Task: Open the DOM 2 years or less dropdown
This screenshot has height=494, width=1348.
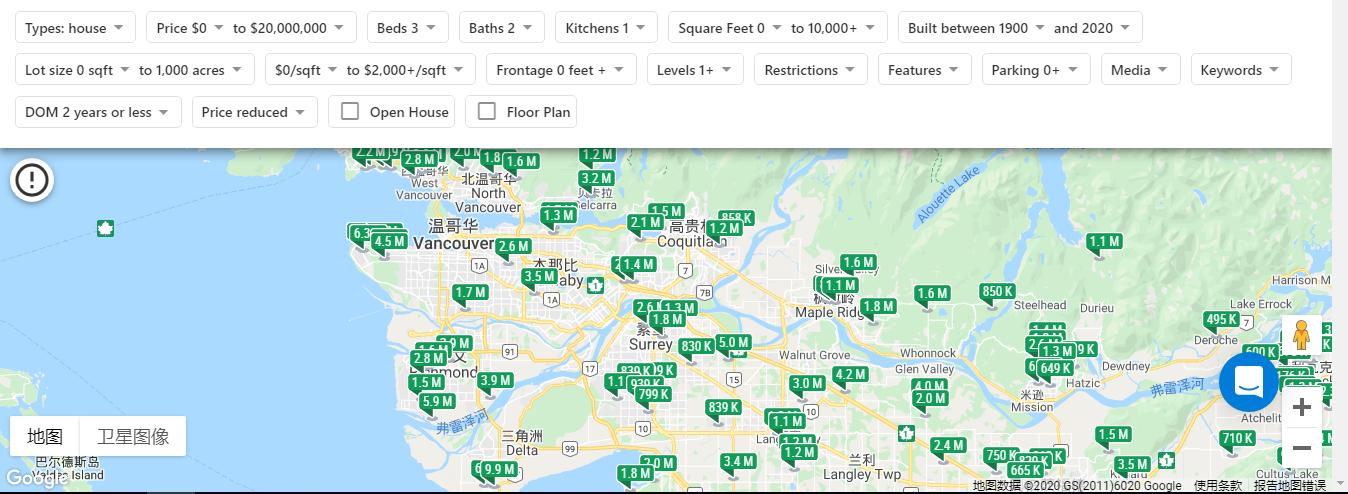Action: click(98, 112)
